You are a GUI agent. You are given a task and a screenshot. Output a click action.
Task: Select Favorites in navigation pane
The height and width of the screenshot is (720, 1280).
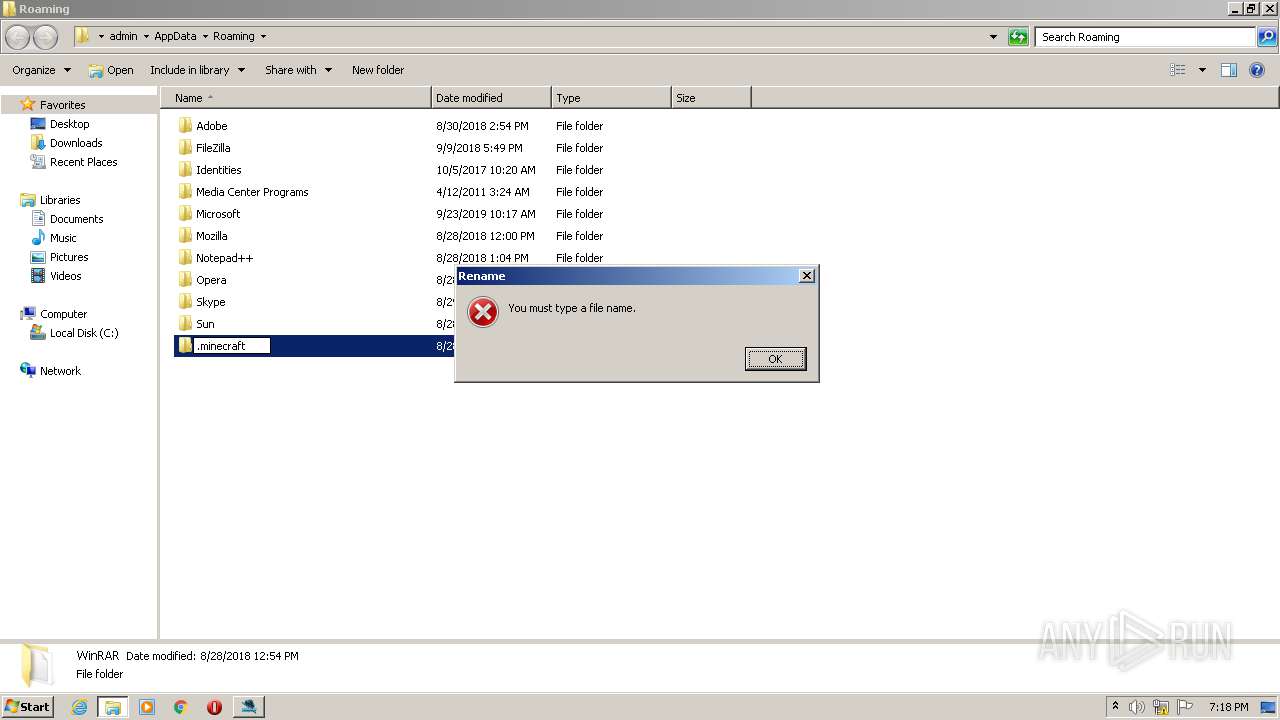point(62,105)
